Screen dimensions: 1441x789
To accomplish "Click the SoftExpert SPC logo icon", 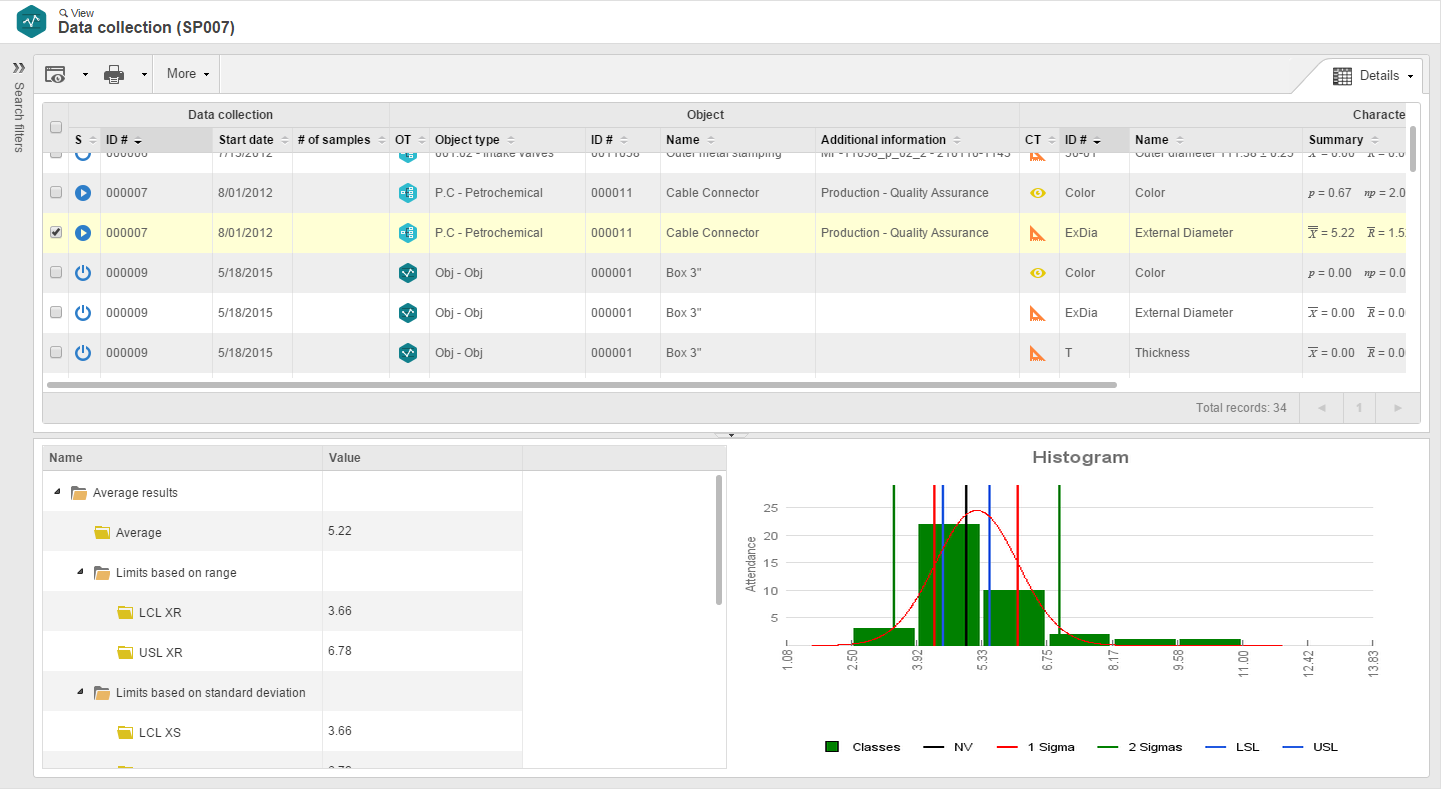I will (x=32, y=21).
